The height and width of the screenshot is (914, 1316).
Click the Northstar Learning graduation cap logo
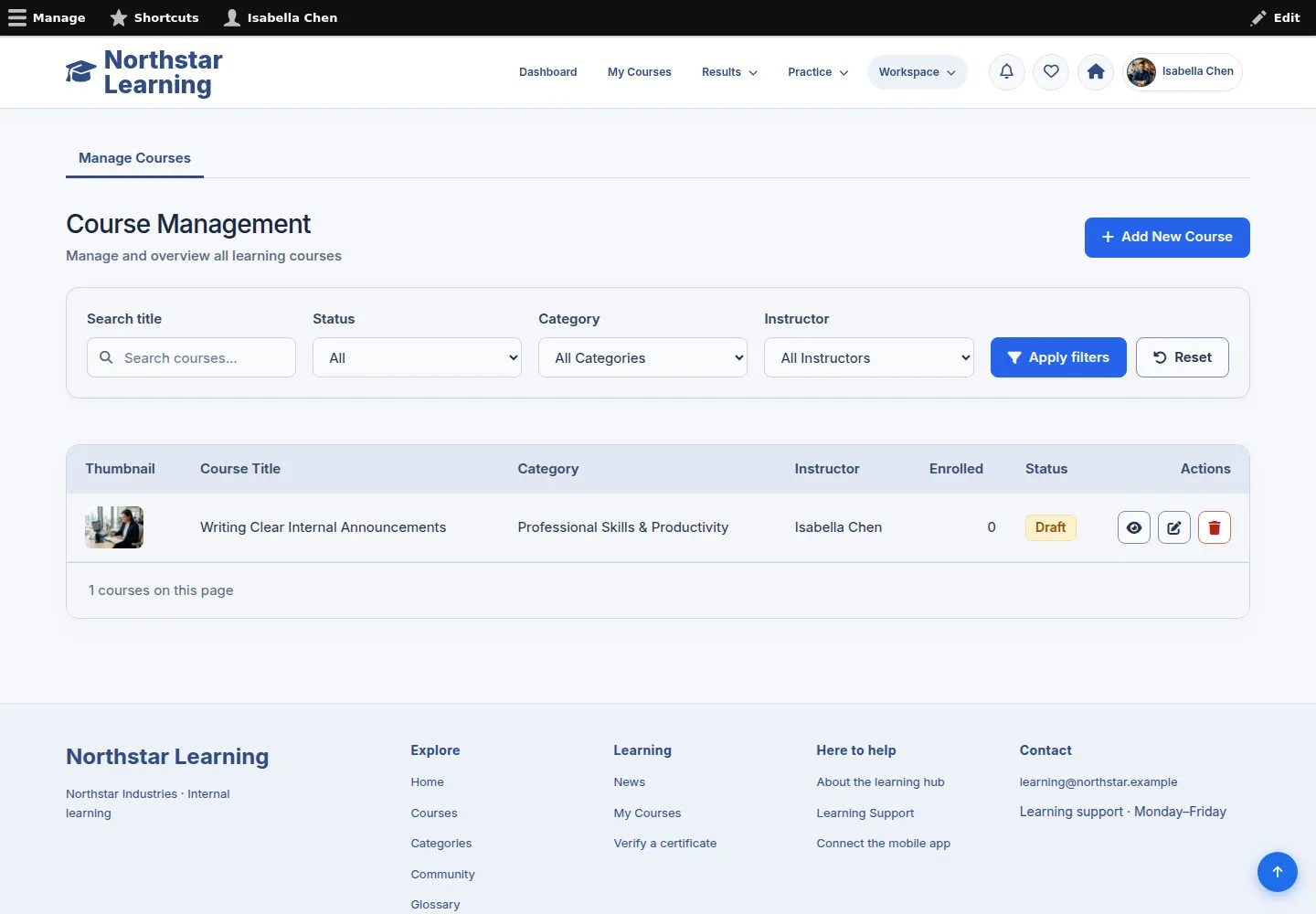pyautogui.click(x=81, y=72)
